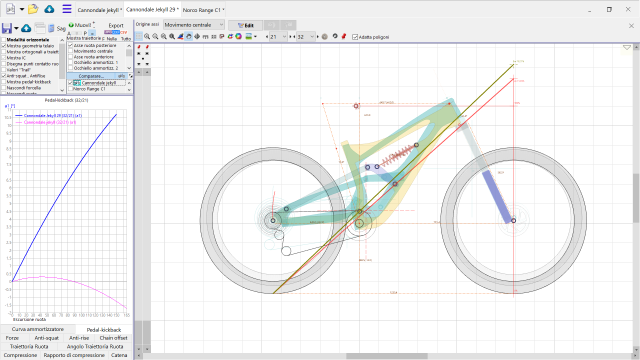Click the Export label button
This screenshot has height=360, width=640.
tap(116, 25)
